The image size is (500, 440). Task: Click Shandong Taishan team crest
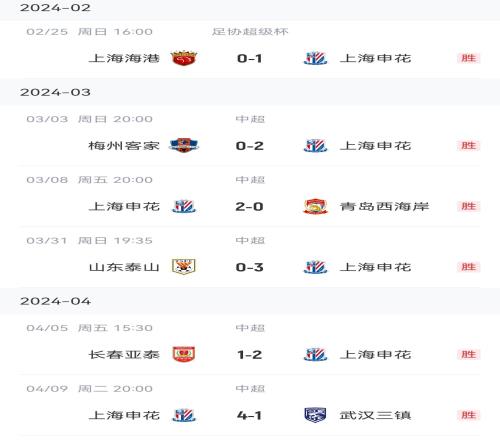pos(184,267)
